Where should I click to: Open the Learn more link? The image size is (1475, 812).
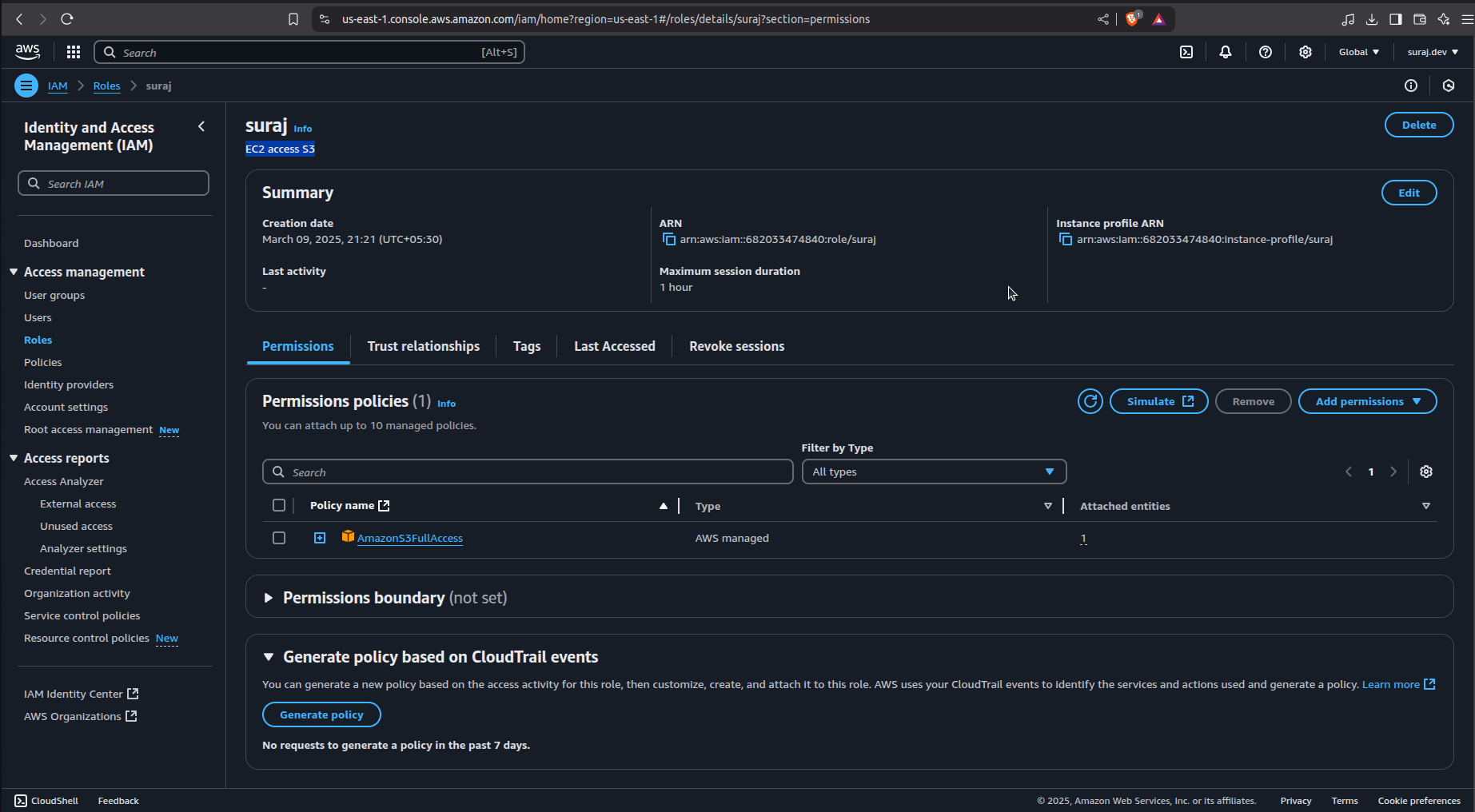coord(1398,684)
